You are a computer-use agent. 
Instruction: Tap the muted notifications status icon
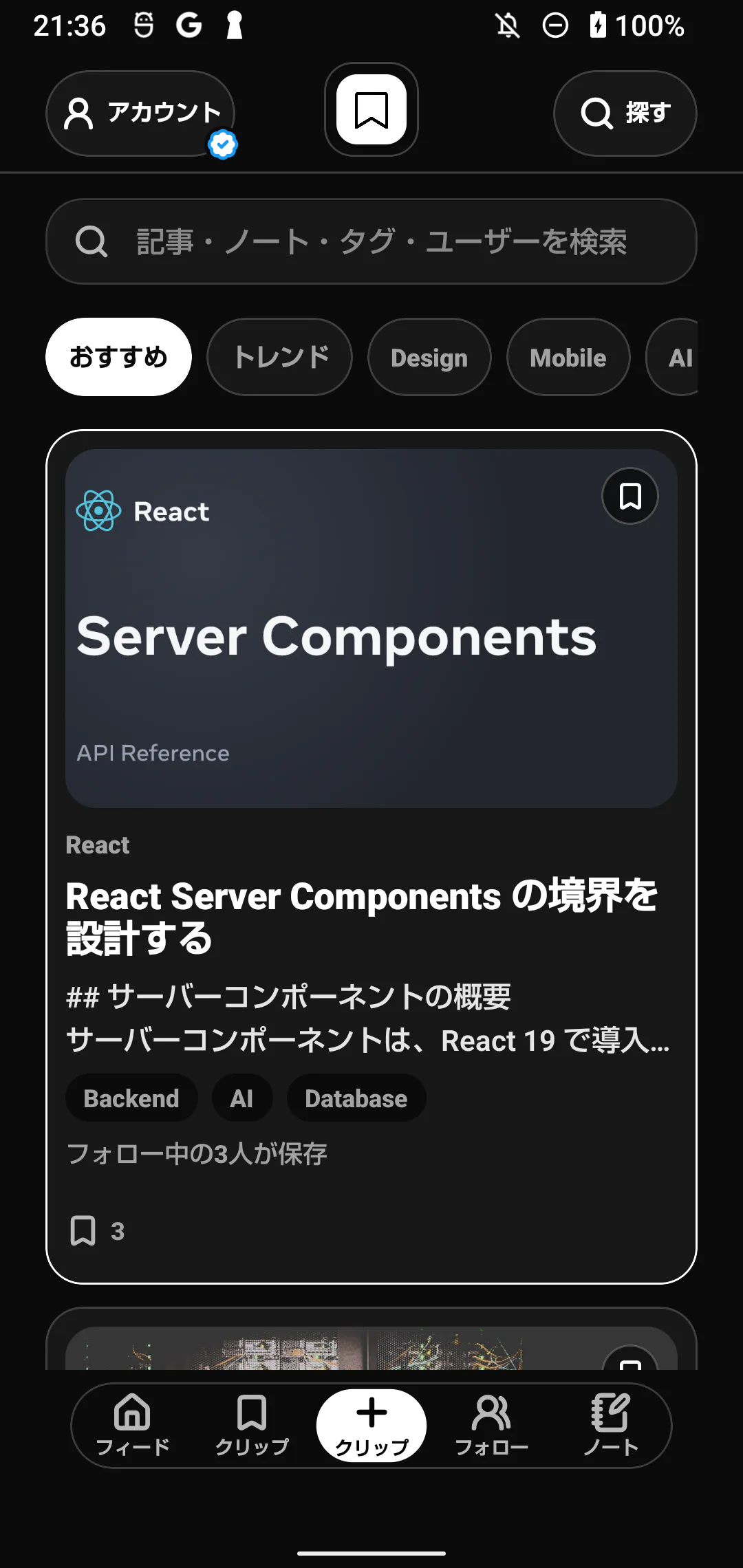pos(508,26)
